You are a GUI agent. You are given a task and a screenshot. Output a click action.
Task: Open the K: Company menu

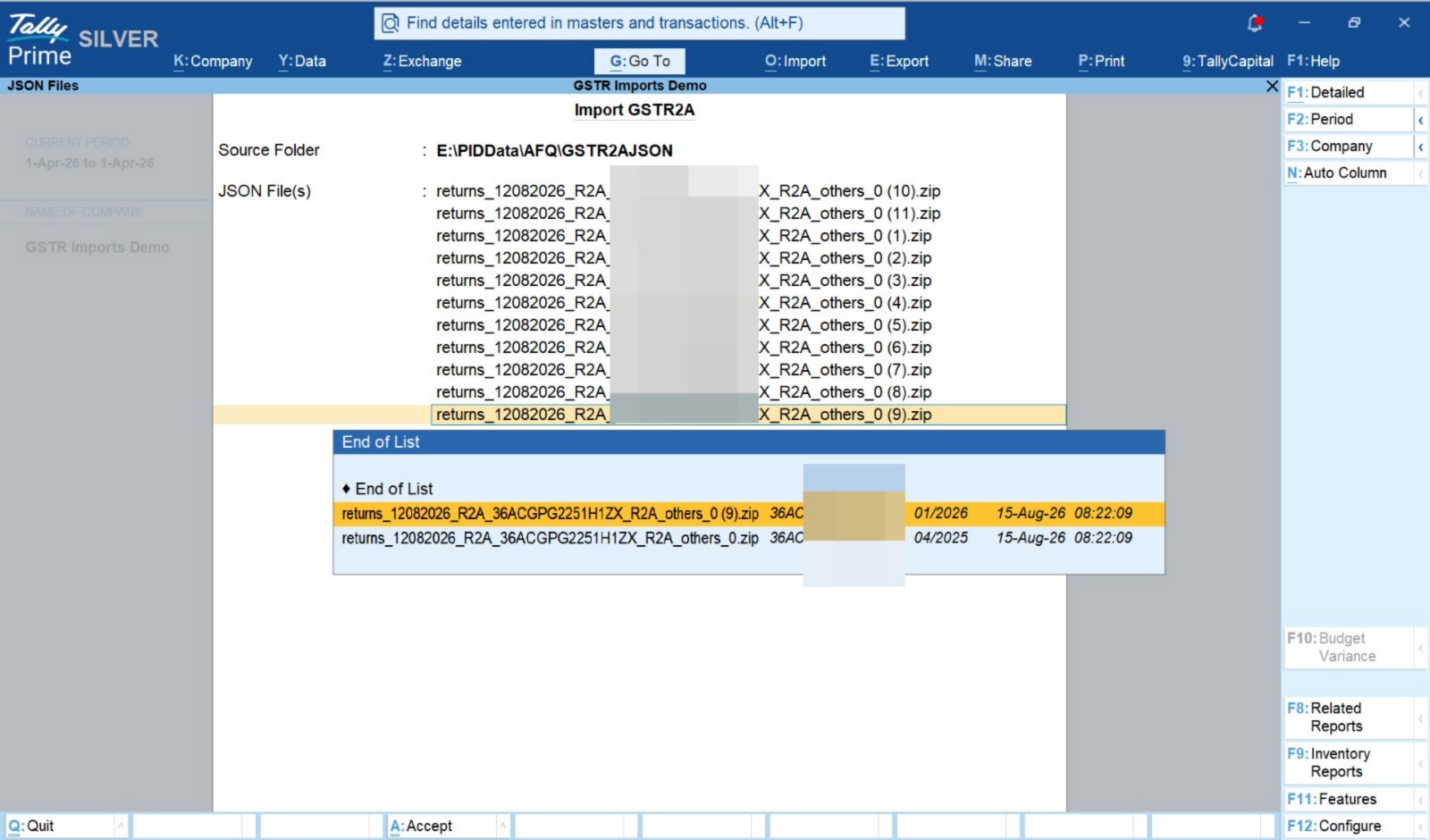[213, 61]
